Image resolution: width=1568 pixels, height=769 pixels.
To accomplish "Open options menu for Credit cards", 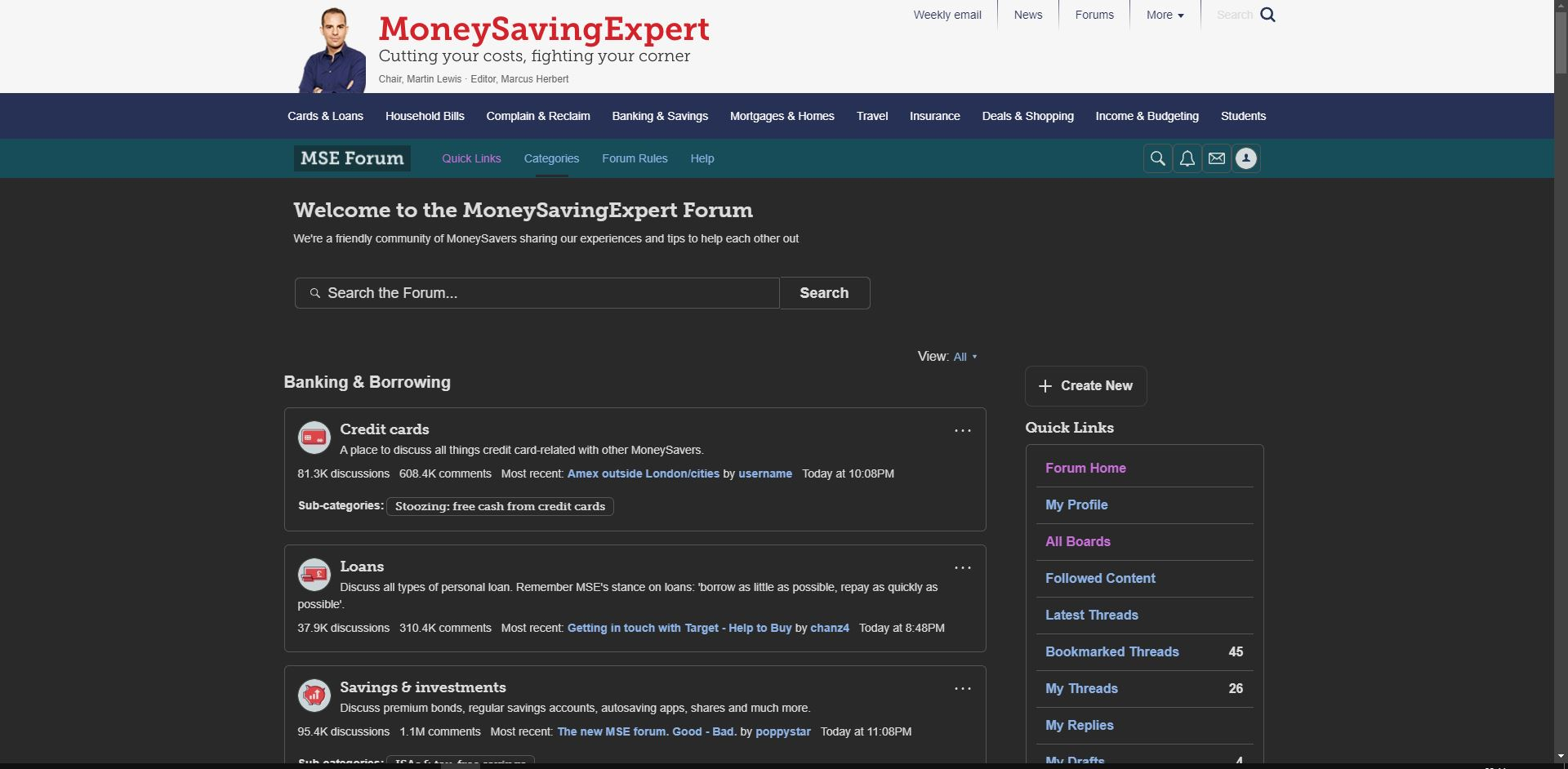I will (x=963, y=430).
